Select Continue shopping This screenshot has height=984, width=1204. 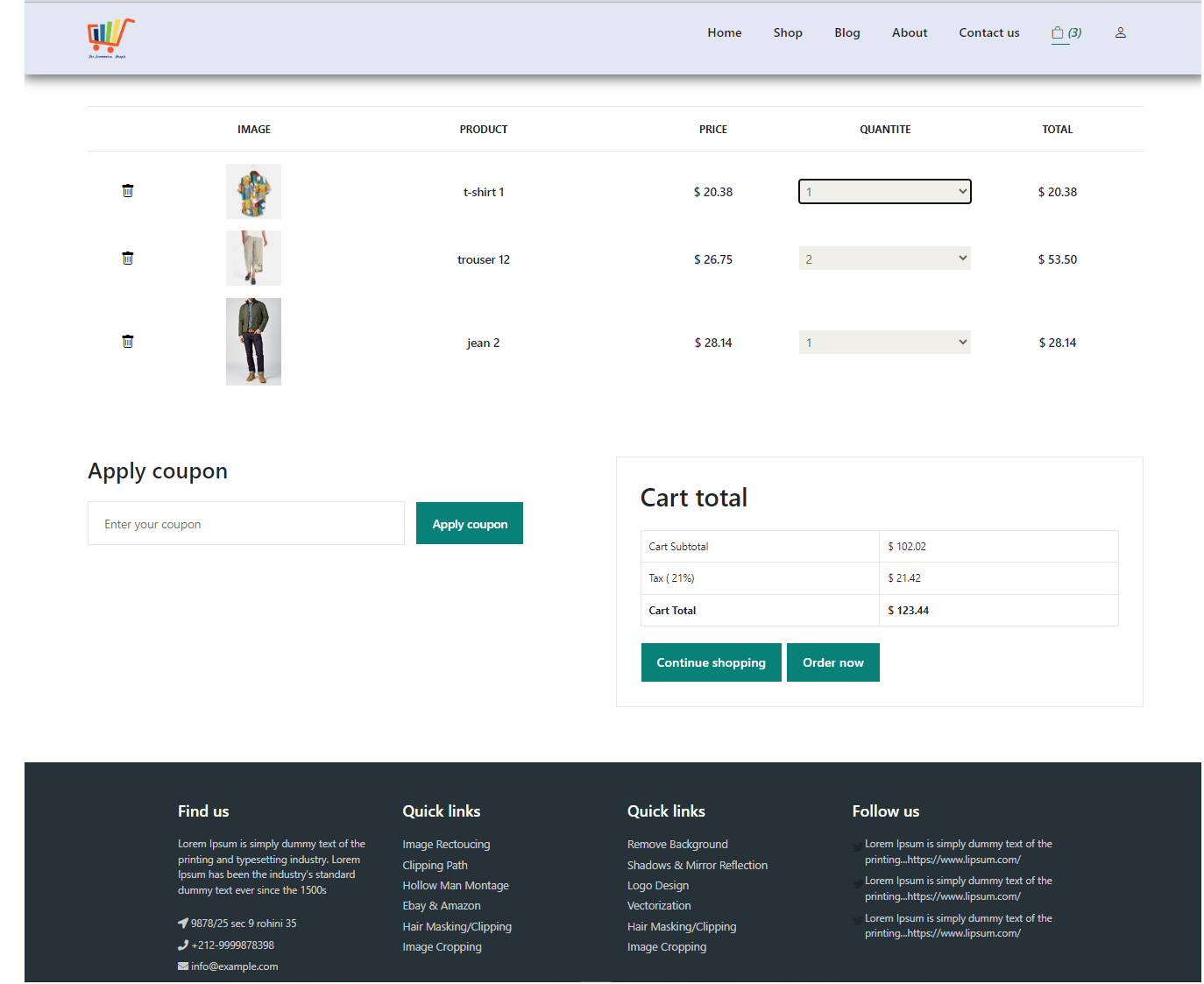pyautogui.click(x=711, y=662)
